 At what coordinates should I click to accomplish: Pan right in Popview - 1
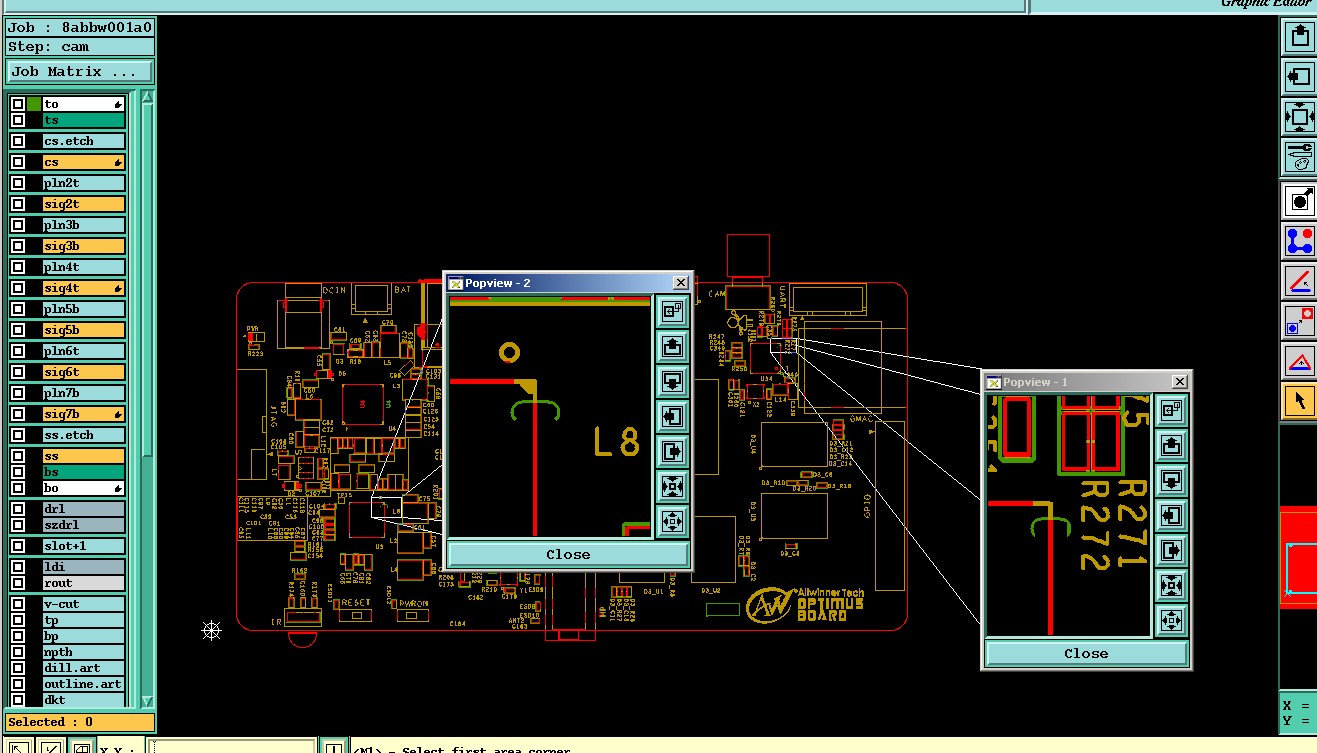pos(1171,550)
